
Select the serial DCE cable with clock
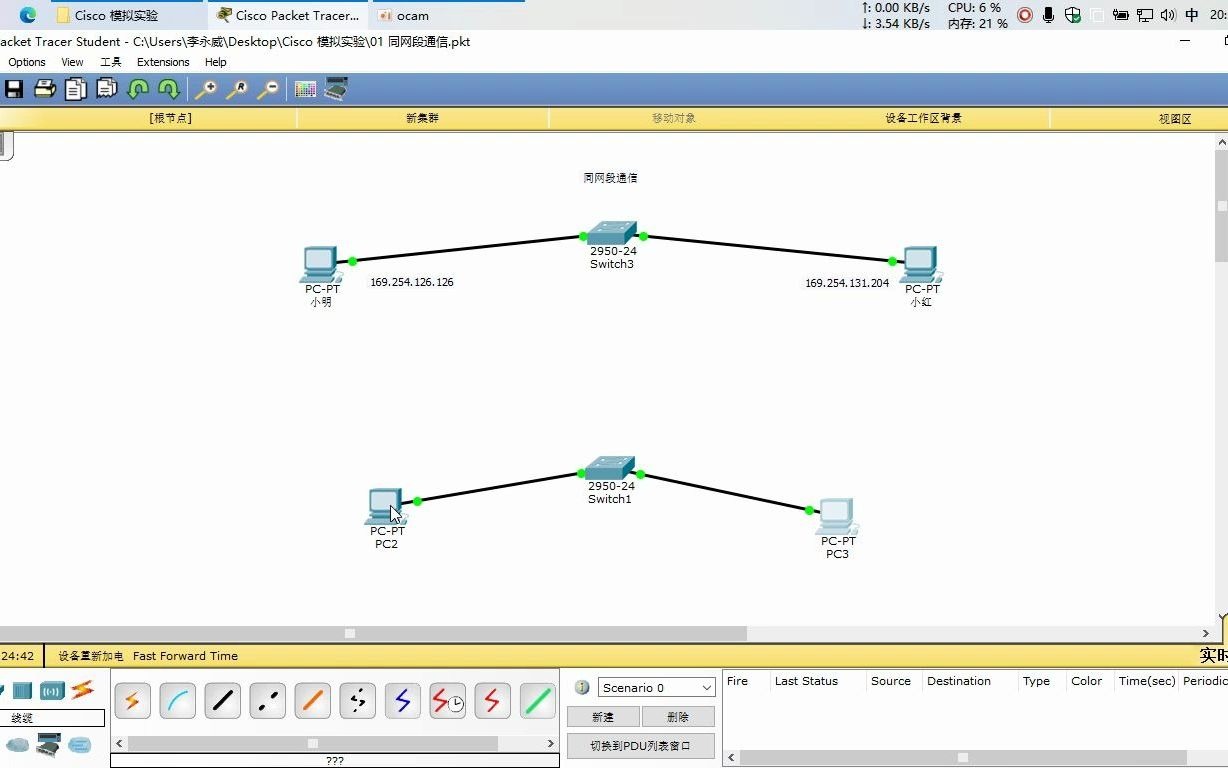(447, 701)
